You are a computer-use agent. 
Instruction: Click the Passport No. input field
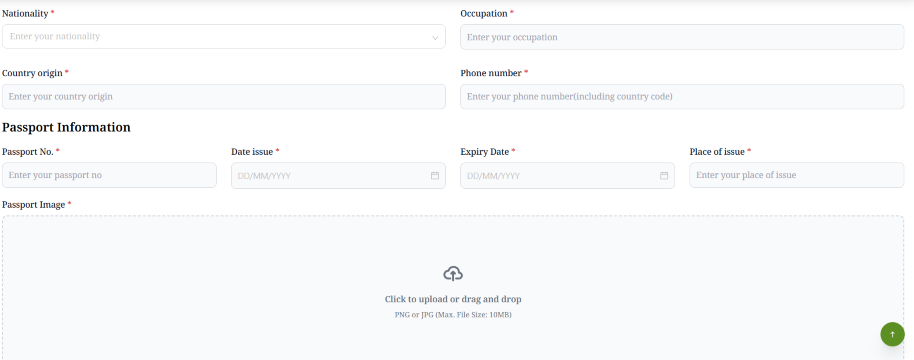(x=110, y=175)
